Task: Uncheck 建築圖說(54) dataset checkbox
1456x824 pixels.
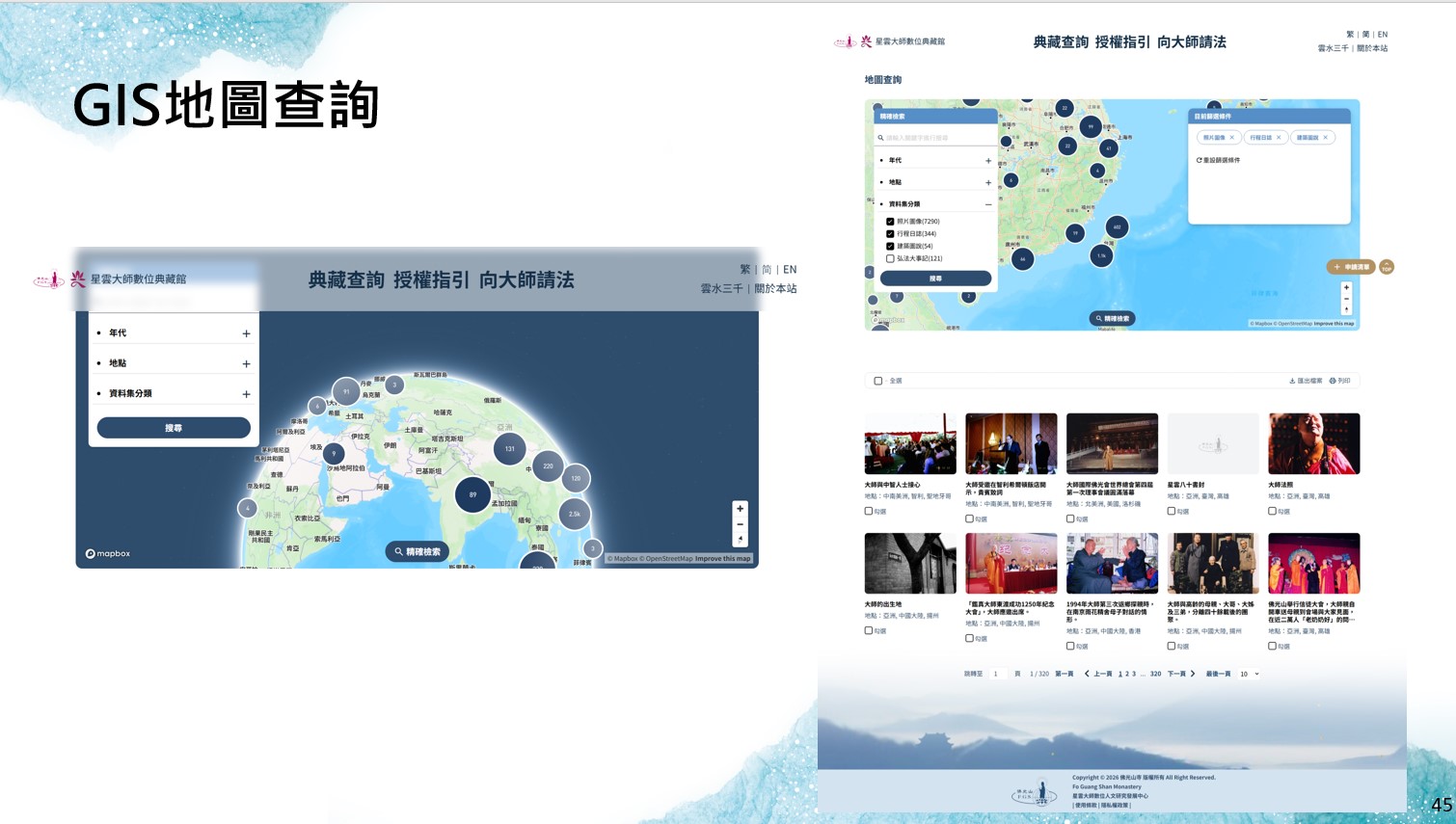Action: pyautogui.click(x=890, y=246)
